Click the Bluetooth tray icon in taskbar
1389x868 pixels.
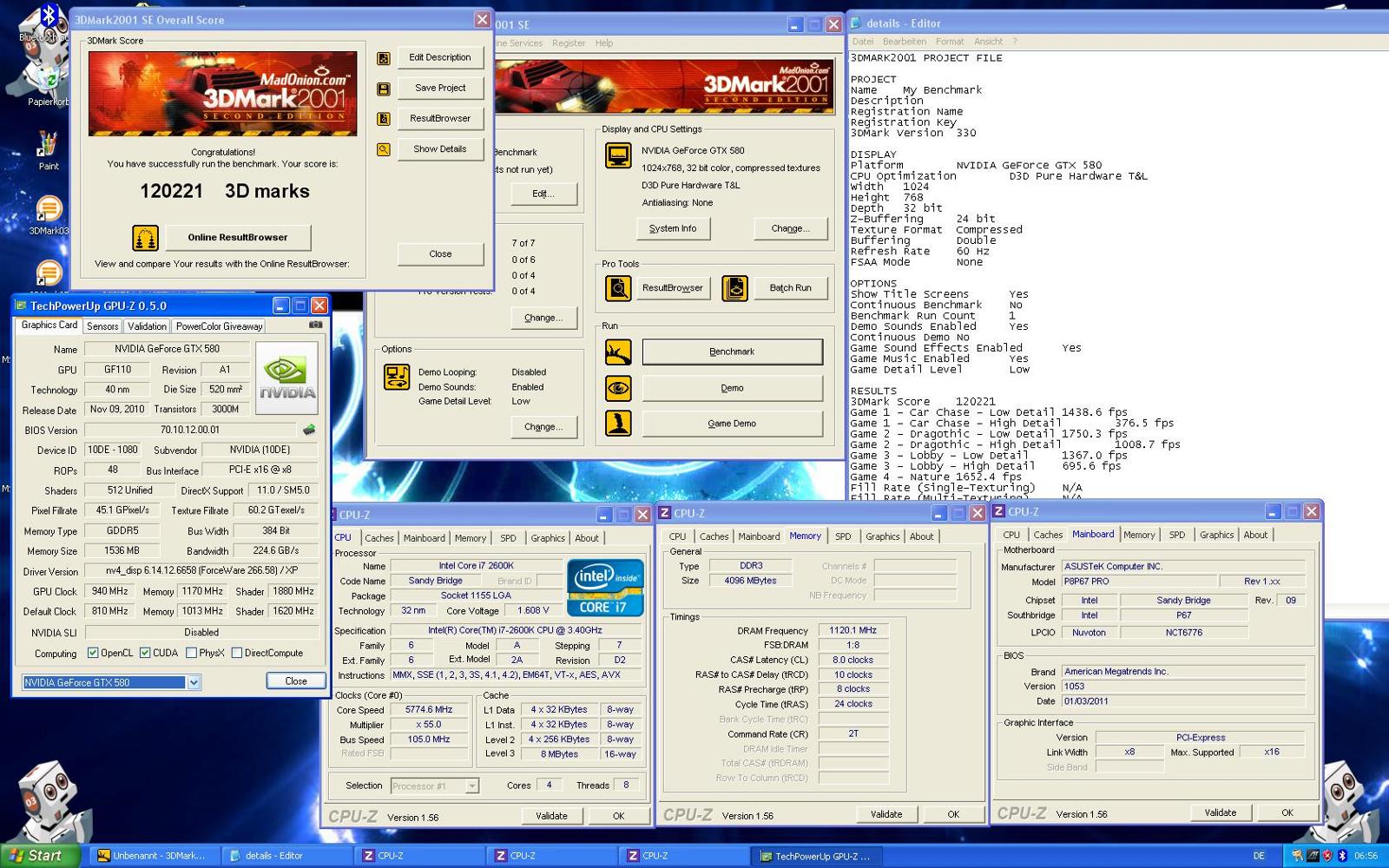tap(1341, 856)
